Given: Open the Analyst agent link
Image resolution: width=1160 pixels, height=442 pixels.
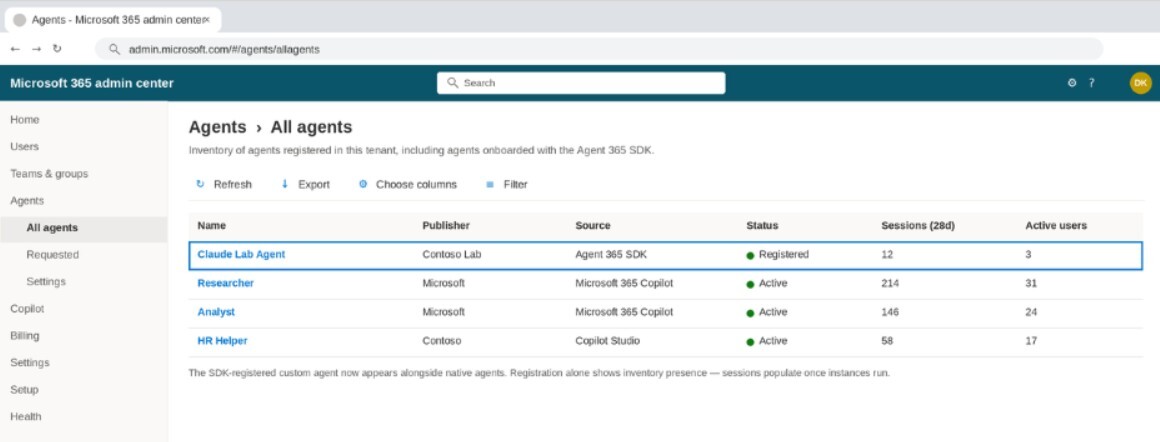Looking at the screenshot, I should click(216, 312).
